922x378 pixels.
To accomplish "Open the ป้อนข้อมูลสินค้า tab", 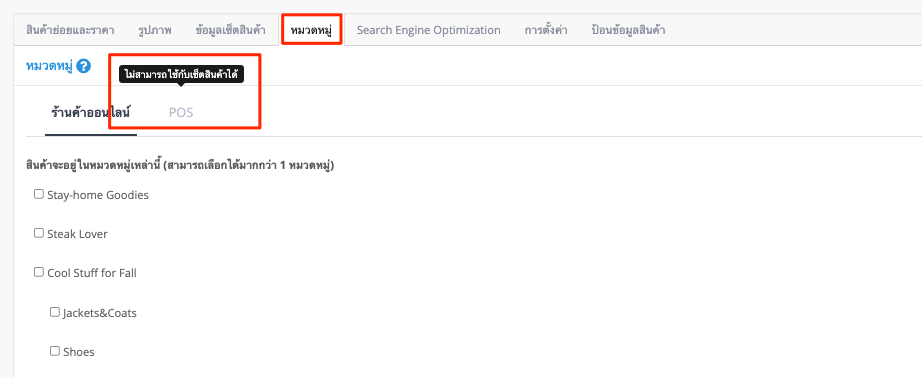I will pyautogui.click(x=629, y=30).
